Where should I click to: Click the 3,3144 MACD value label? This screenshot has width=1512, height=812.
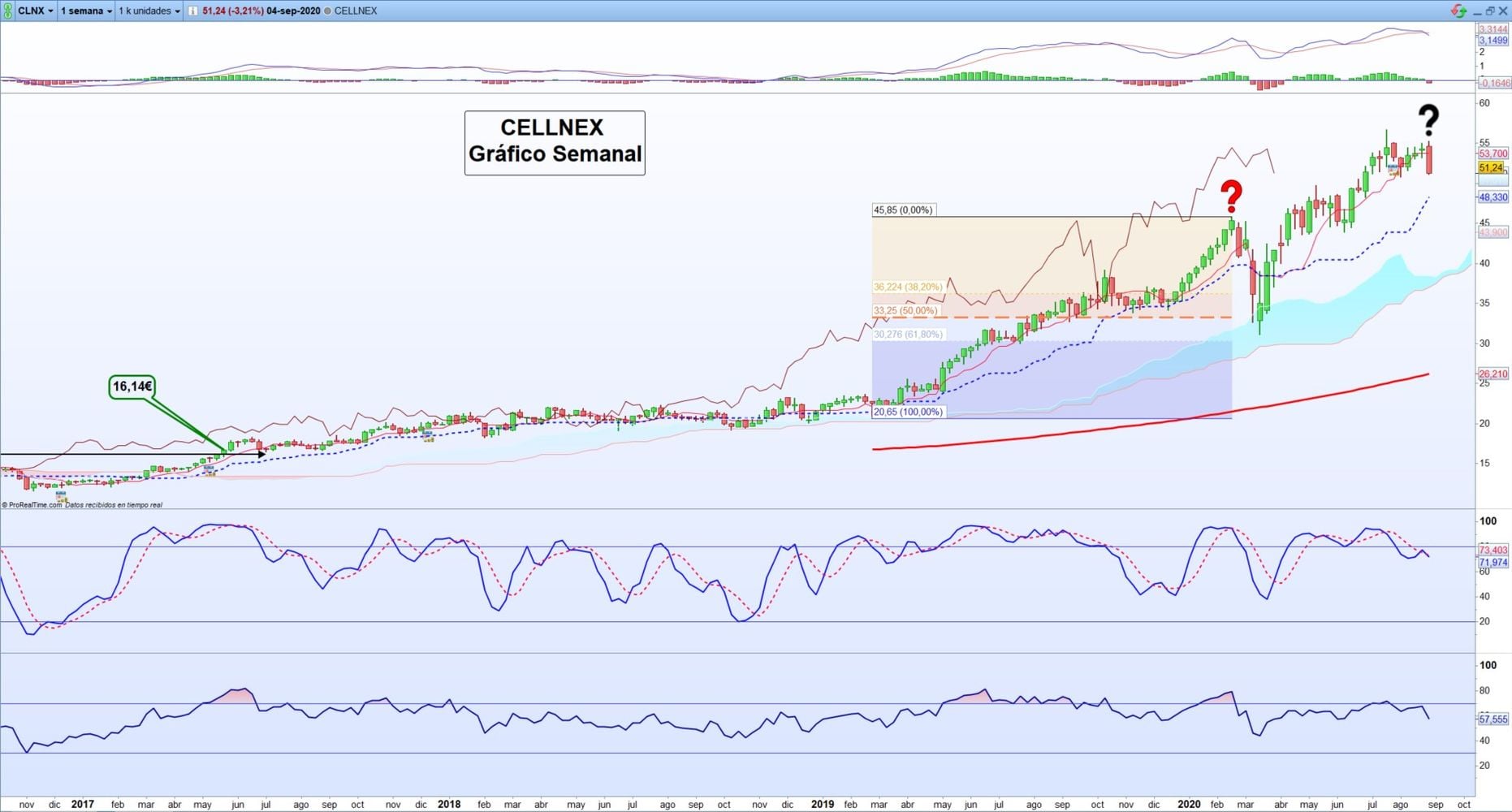point(1493,29)
